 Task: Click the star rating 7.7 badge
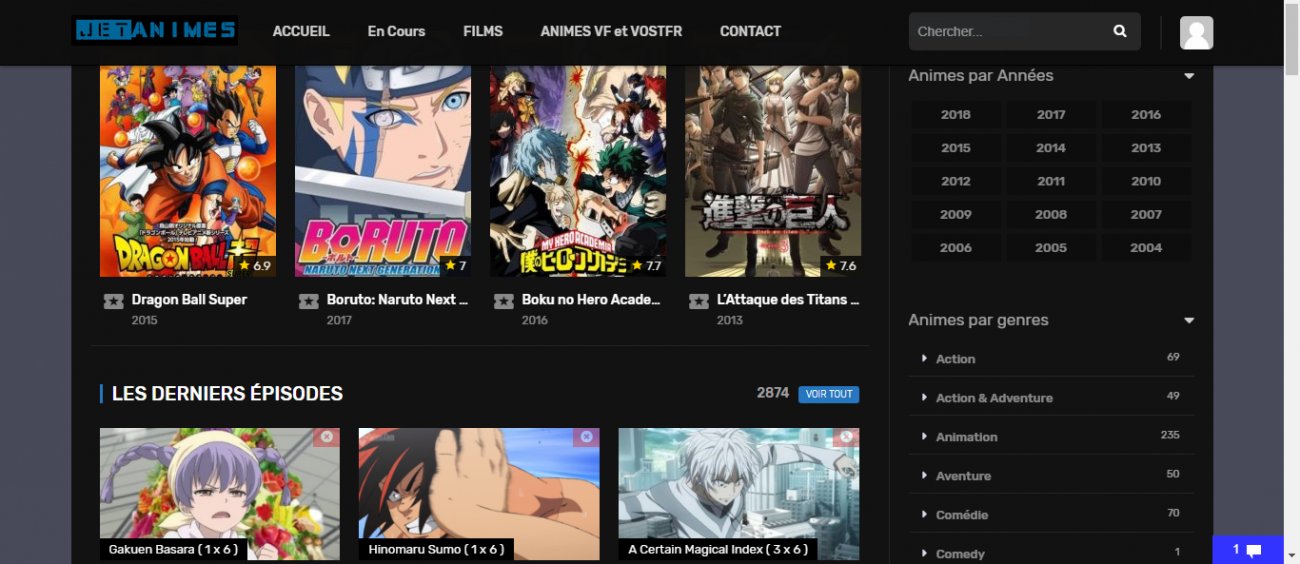click(645, 266)
